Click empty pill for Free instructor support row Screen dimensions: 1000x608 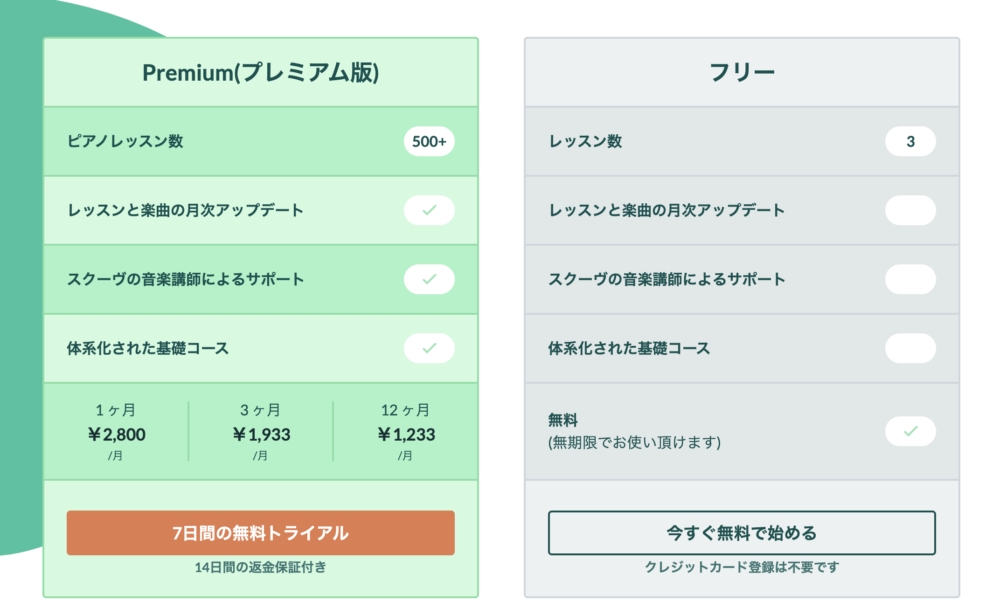click(911, 279)
